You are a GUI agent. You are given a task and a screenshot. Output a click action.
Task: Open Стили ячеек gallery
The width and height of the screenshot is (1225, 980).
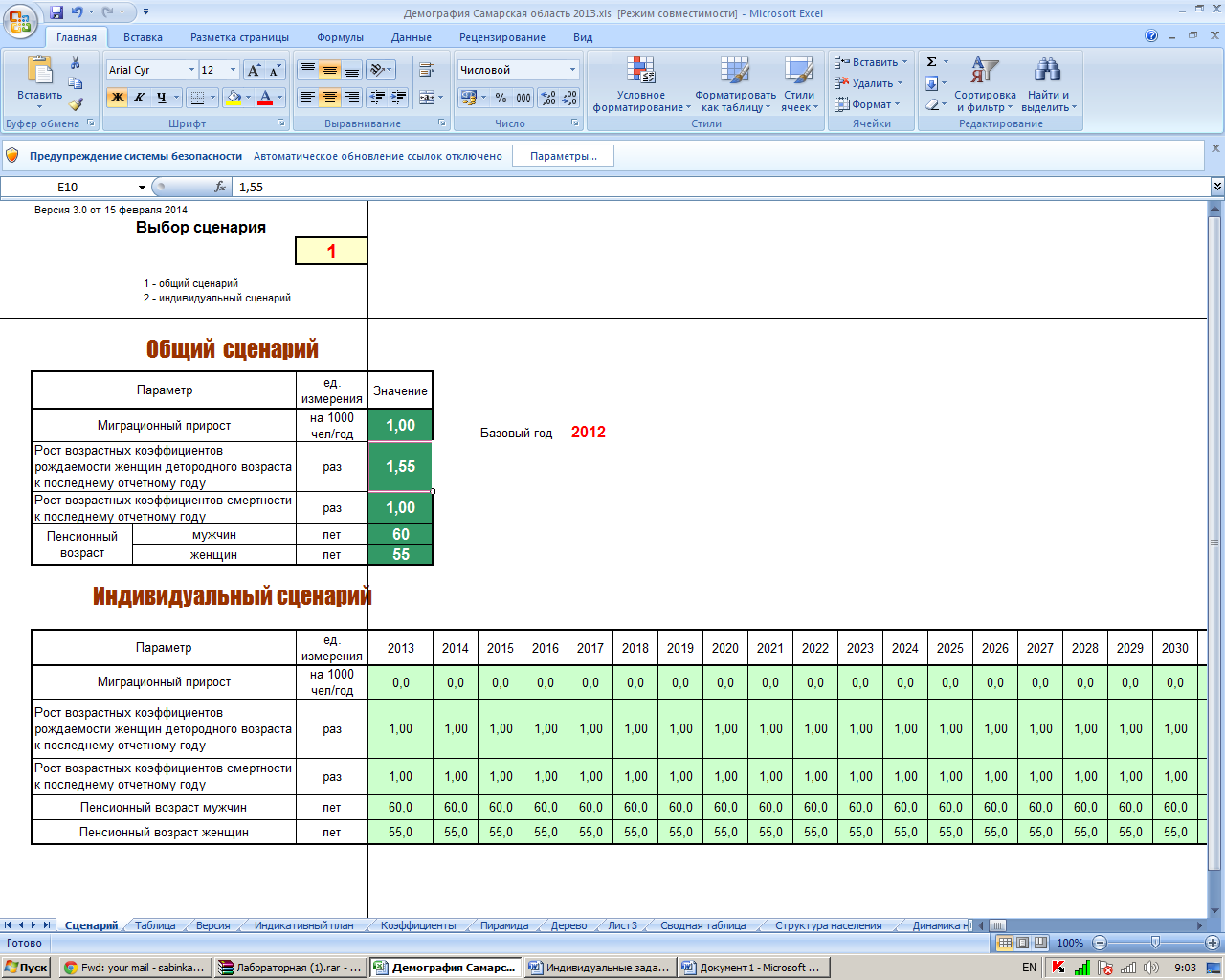click(798, 84)
